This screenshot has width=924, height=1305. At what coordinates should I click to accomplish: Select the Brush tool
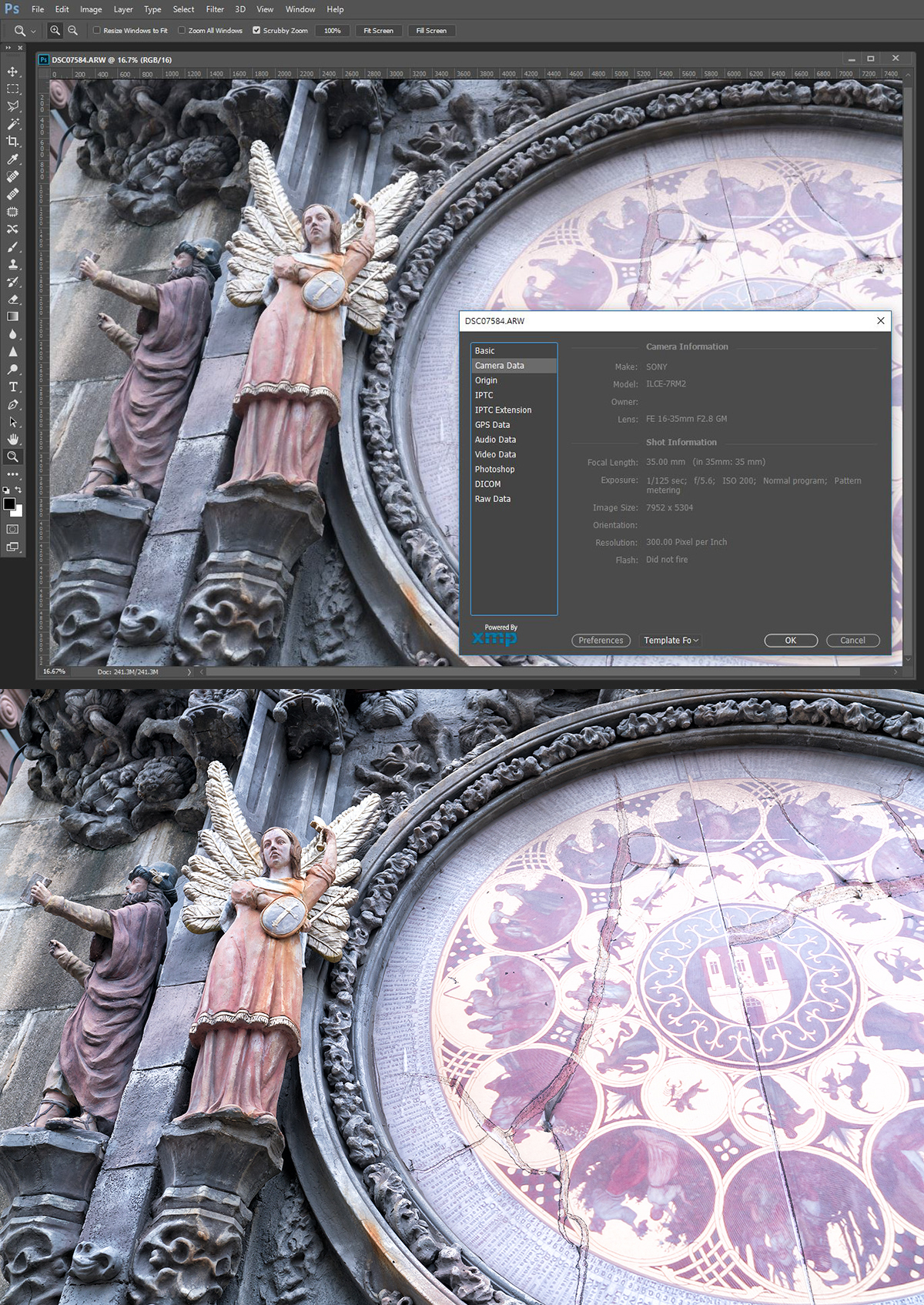coord(12,247)
